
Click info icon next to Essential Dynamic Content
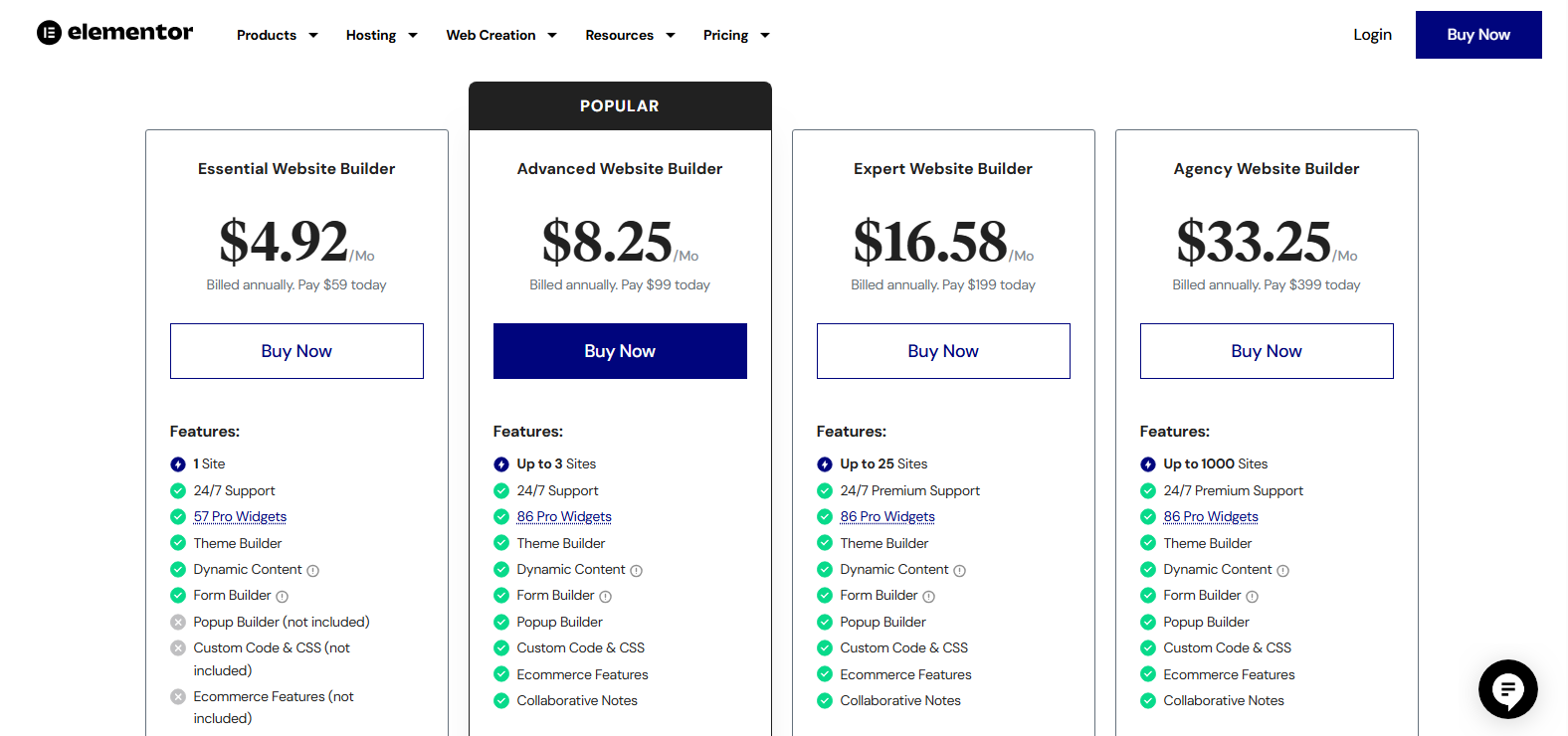tap(312, 571)
